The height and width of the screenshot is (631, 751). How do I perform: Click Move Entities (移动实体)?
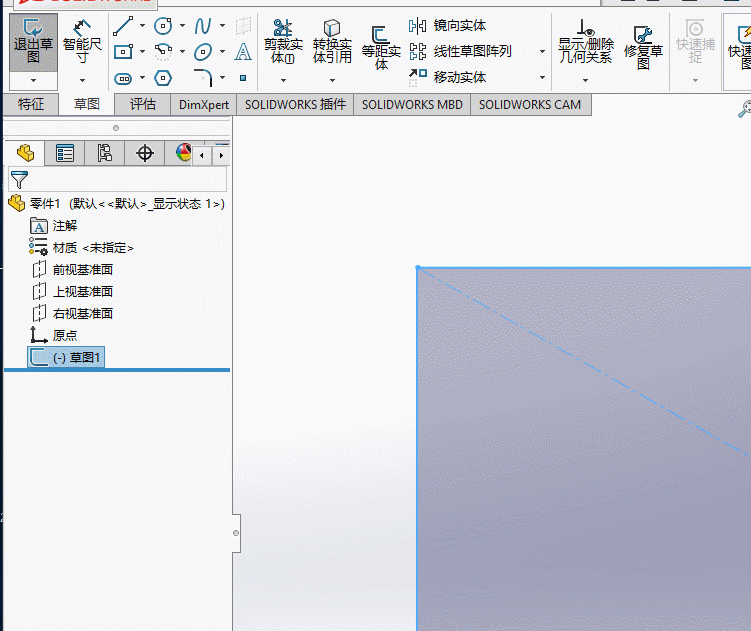pyautogui.click(x=447, y=77)
